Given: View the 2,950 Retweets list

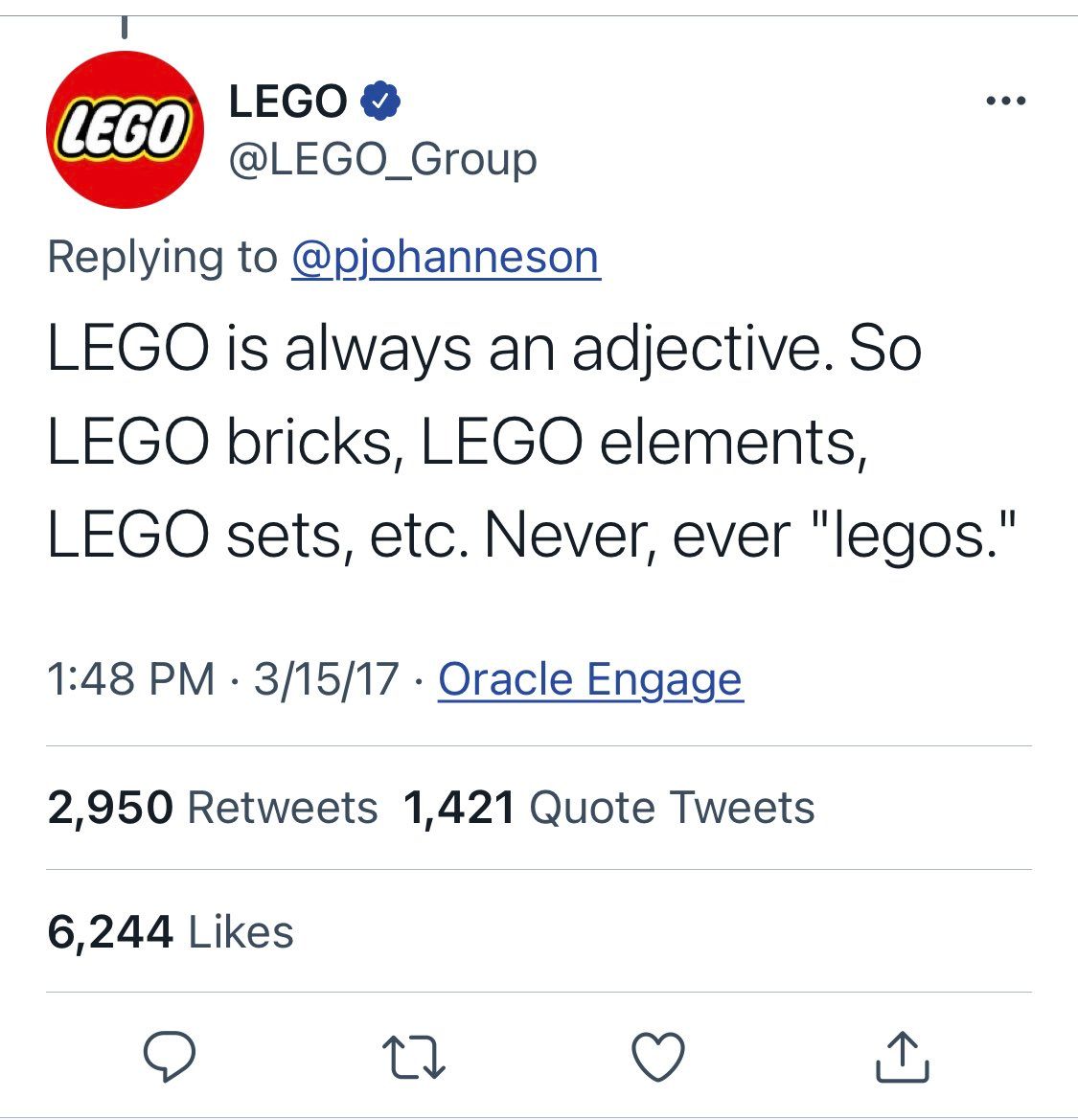Looking at the screenshot, I should (x=213, y=808).
